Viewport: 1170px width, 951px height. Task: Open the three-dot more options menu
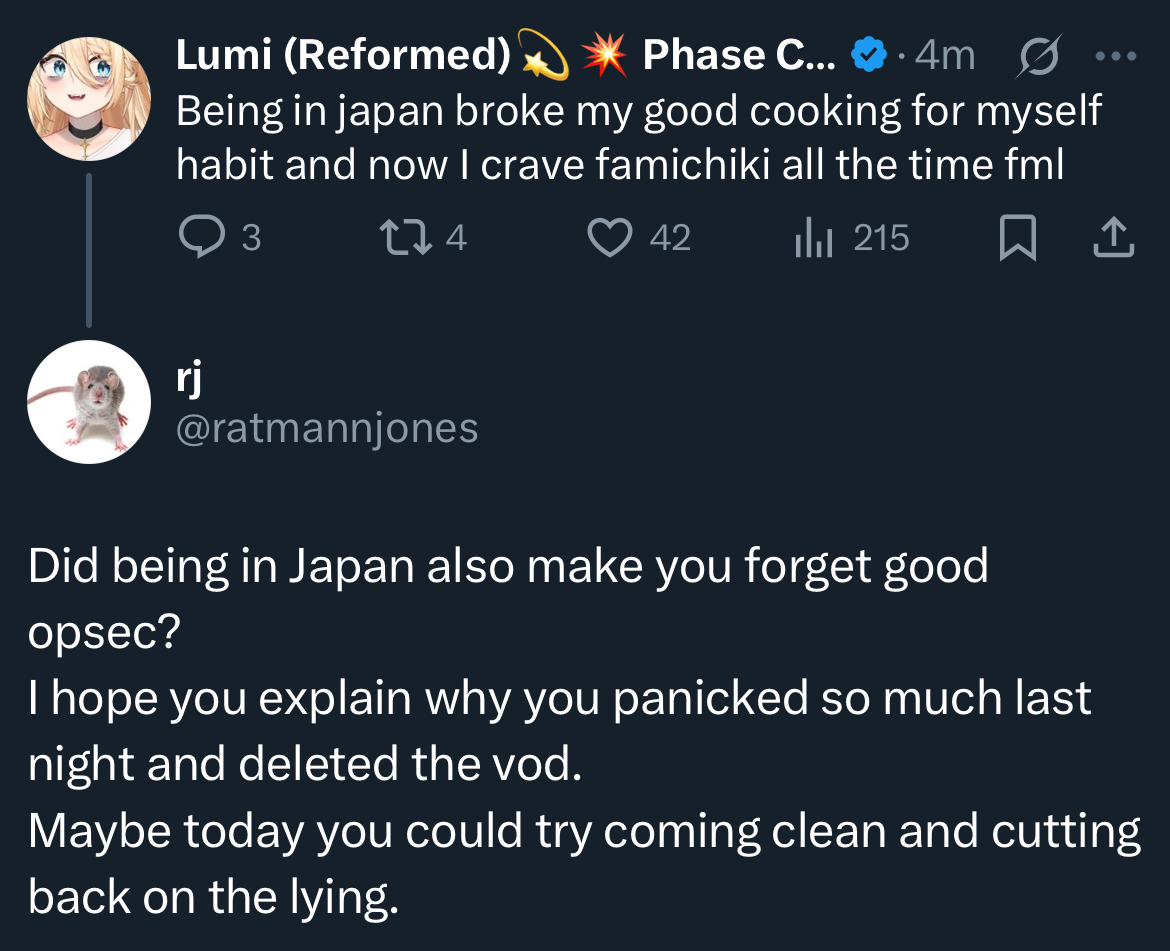[x=1116, y=57]
